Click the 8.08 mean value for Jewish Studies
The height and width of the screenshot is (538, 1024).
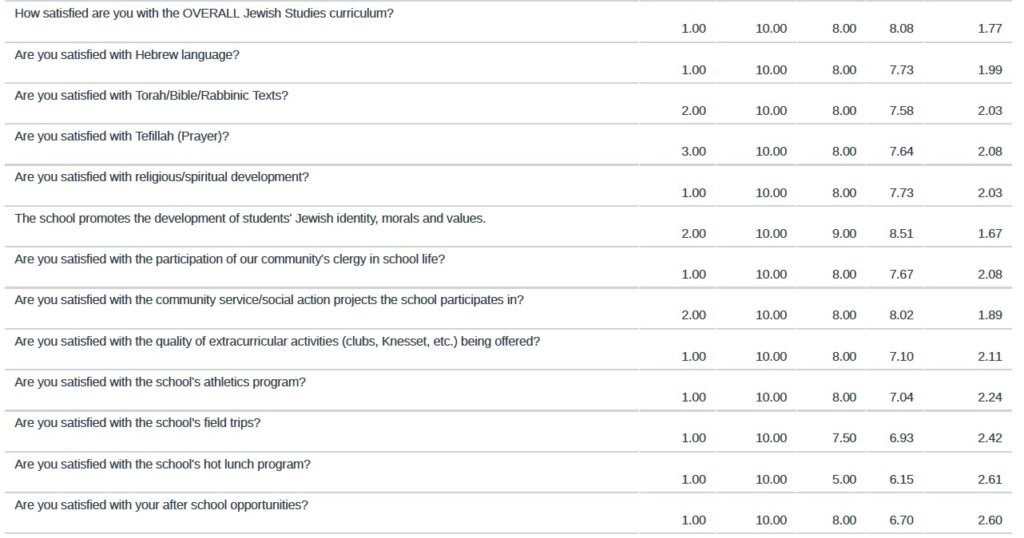pos(901,29)
